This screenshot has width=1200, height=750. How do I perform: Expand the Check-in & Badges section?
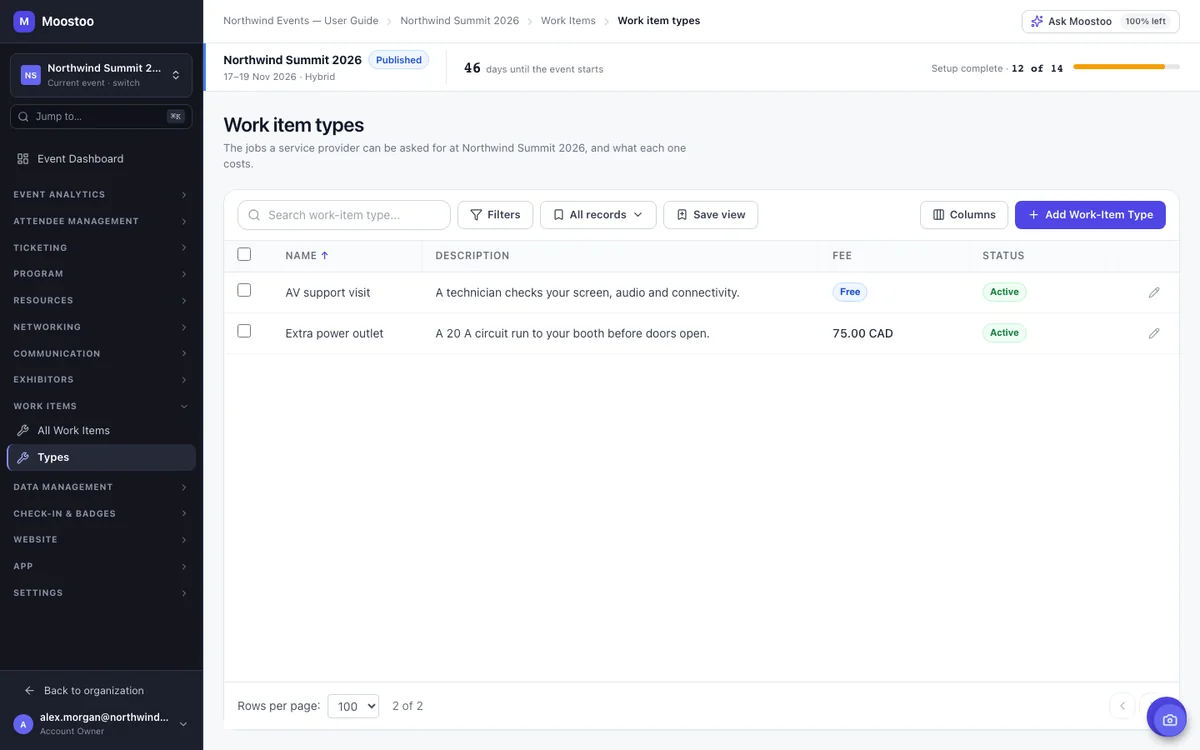(101, 514)
